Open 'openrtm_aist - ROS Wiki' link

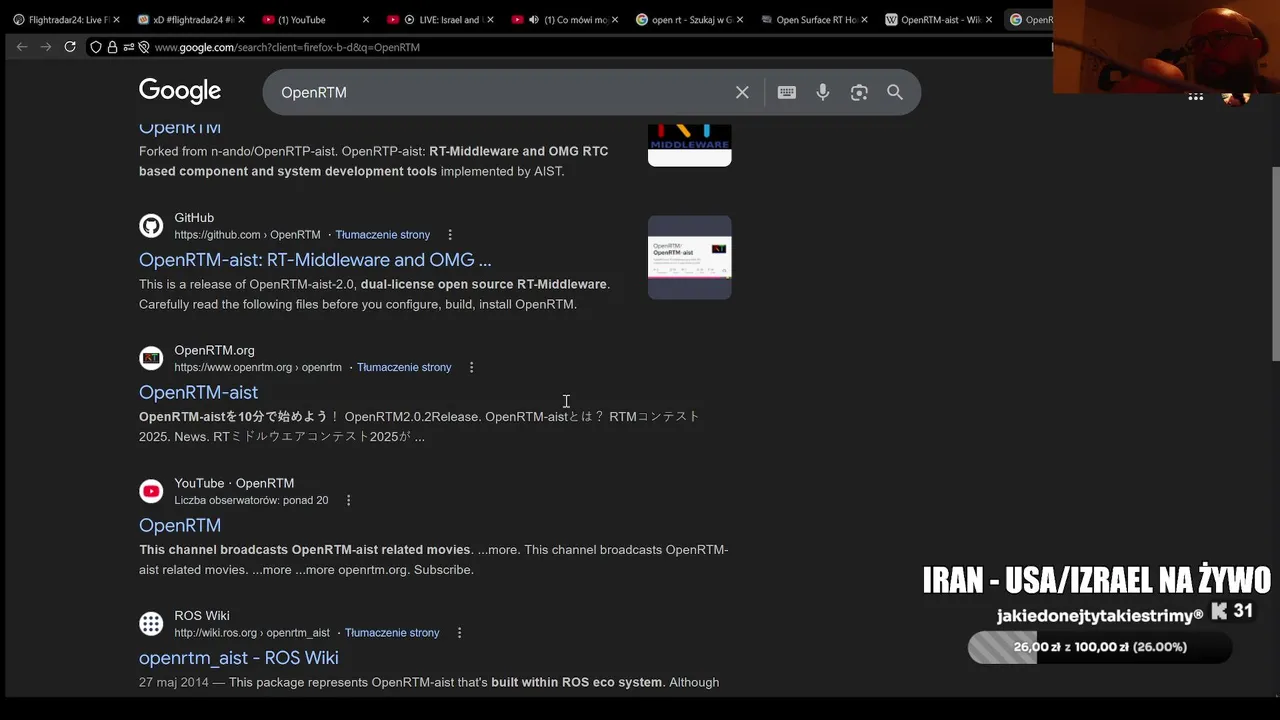pyautogui.click(x=239, y=658)
